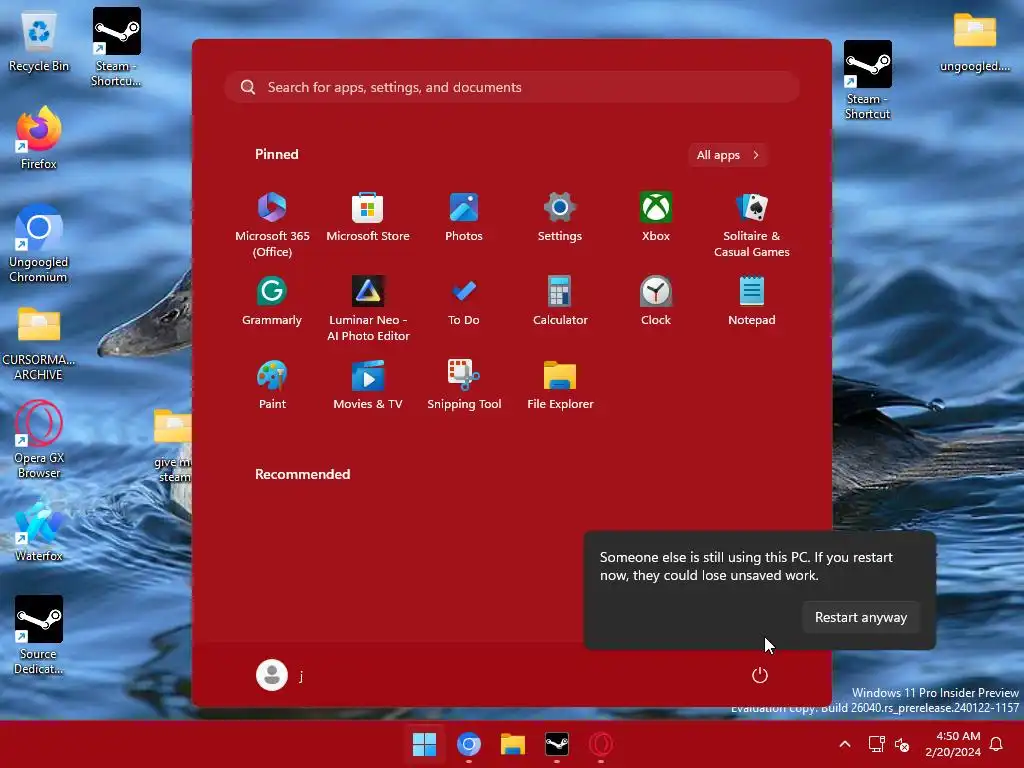Open the Clock app
This screenshot has height=768, width=1024.
tap(656, 301)
